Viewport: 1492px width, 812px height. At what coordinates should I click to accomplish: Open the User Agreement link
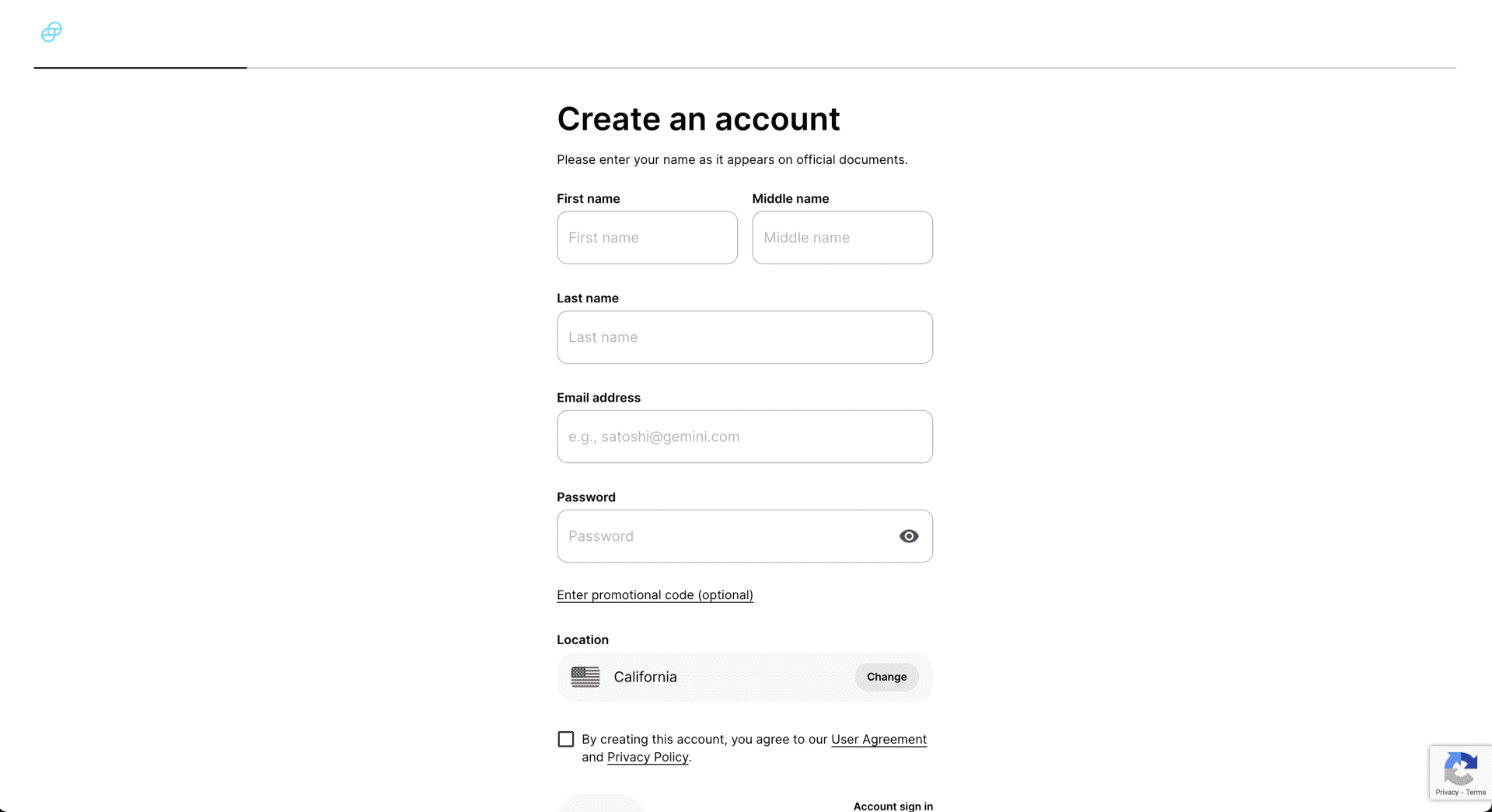coord(879,740)
